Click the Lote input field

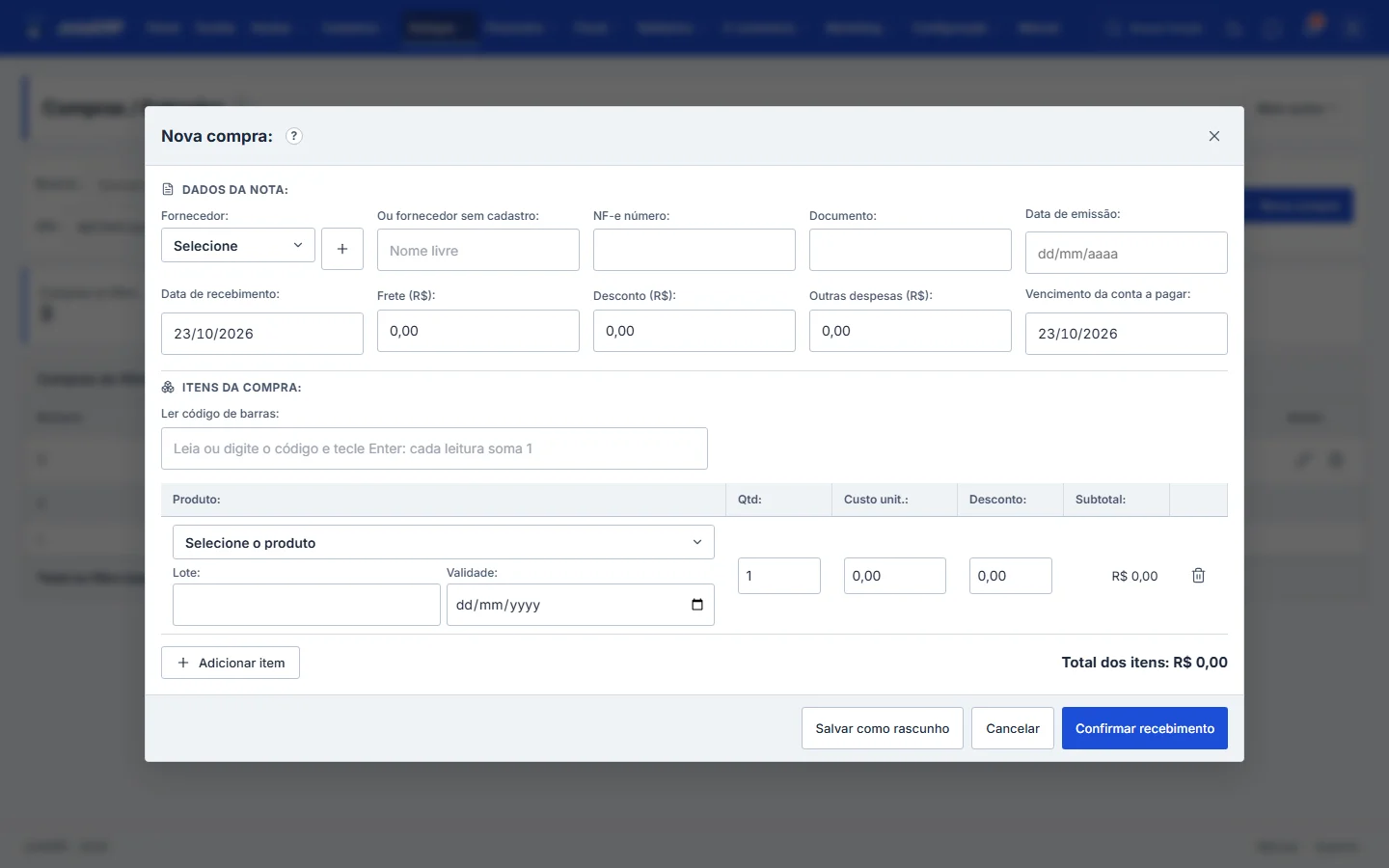coord(307,605)
